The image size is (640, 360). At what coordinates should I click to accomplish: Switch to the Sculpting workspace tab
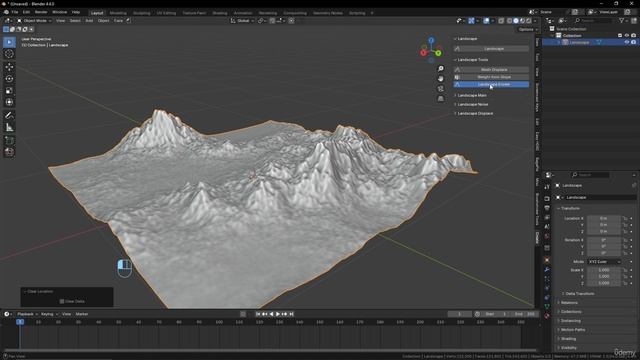pyautogui.click(x=142, y=13)
